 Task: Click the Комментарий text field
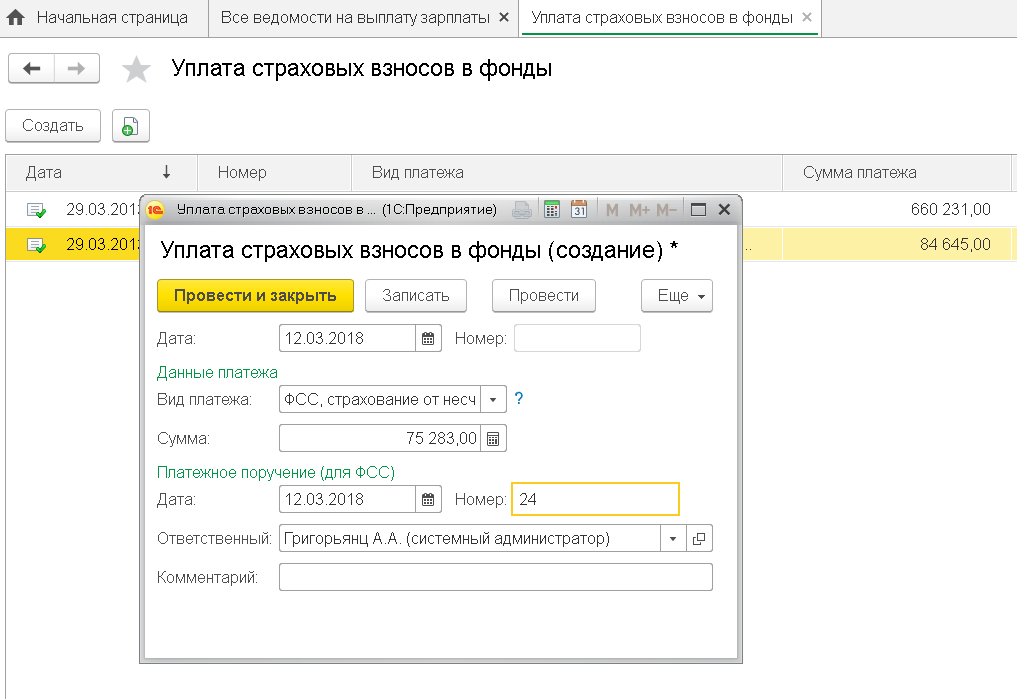[496, 577]
